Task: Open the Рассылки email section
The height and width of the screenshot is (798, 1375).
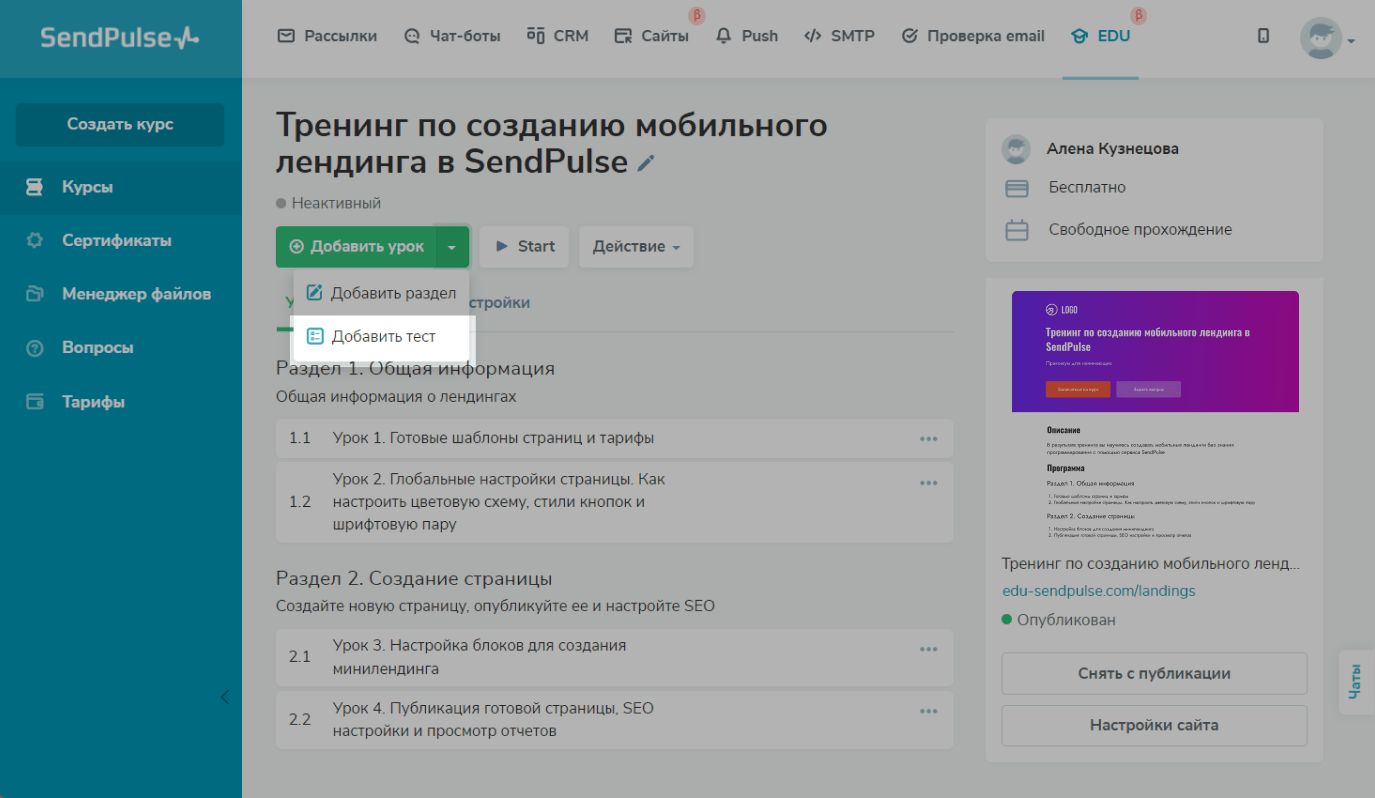Action: pos(327,36)
